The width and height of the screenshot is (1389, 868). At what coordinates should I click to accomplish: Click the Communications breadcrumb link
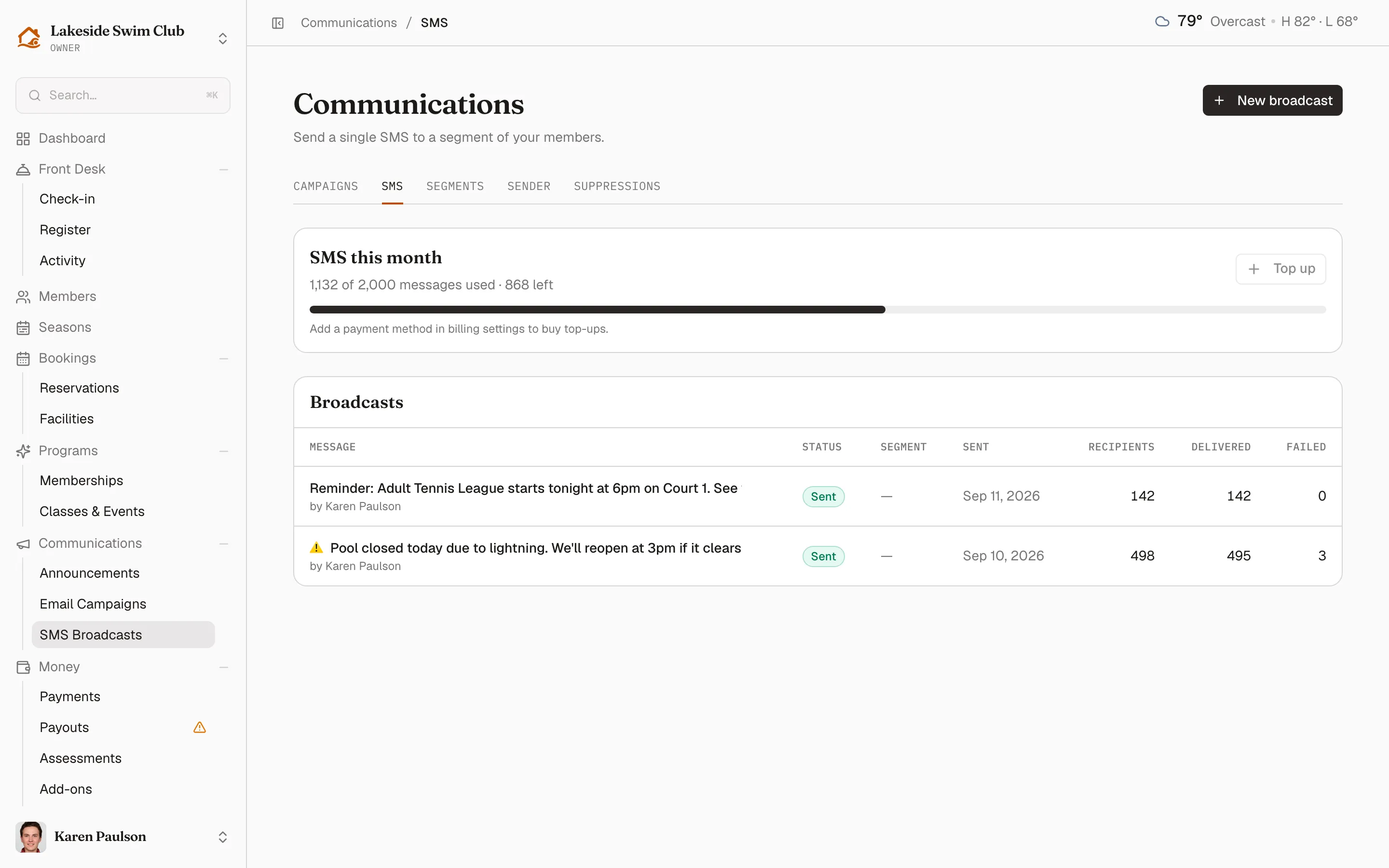point(348,23)
